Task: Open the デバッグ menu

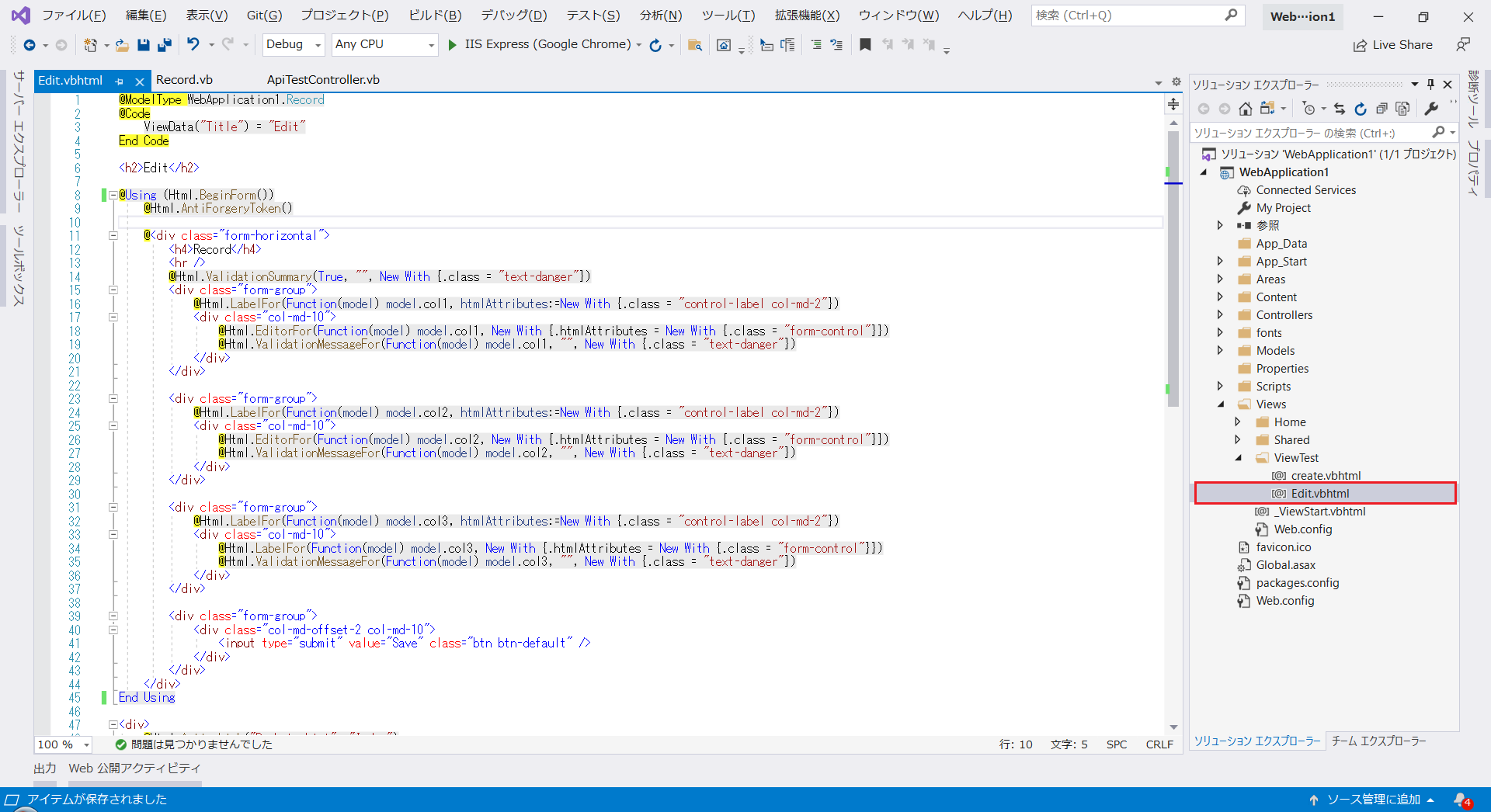Action: [x=513, y=15]
